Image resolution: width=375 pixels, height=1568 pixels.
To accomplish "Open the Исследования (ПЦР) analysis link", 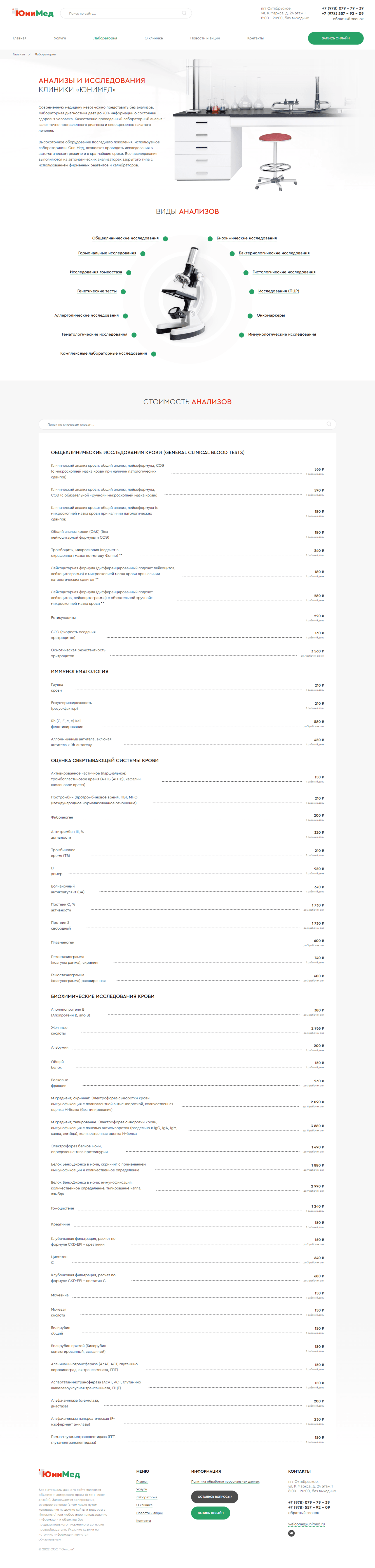I will [x=278, y=291].
